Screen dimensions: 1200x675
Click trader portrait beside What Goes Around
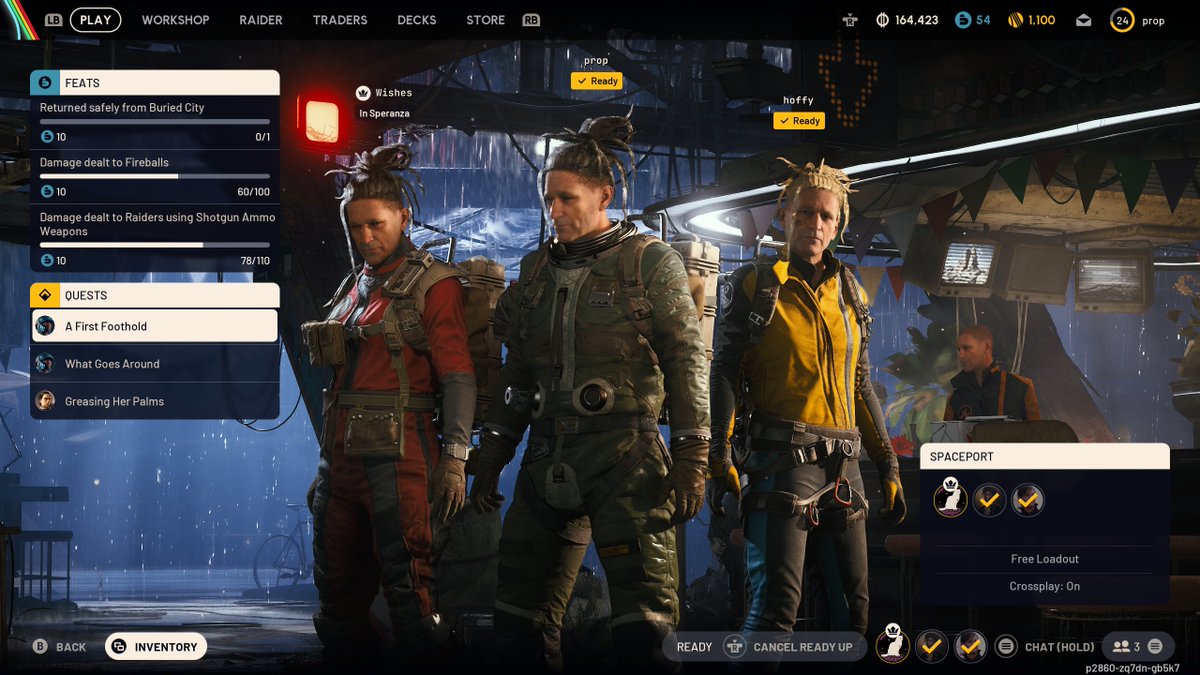tap(45, 364)
